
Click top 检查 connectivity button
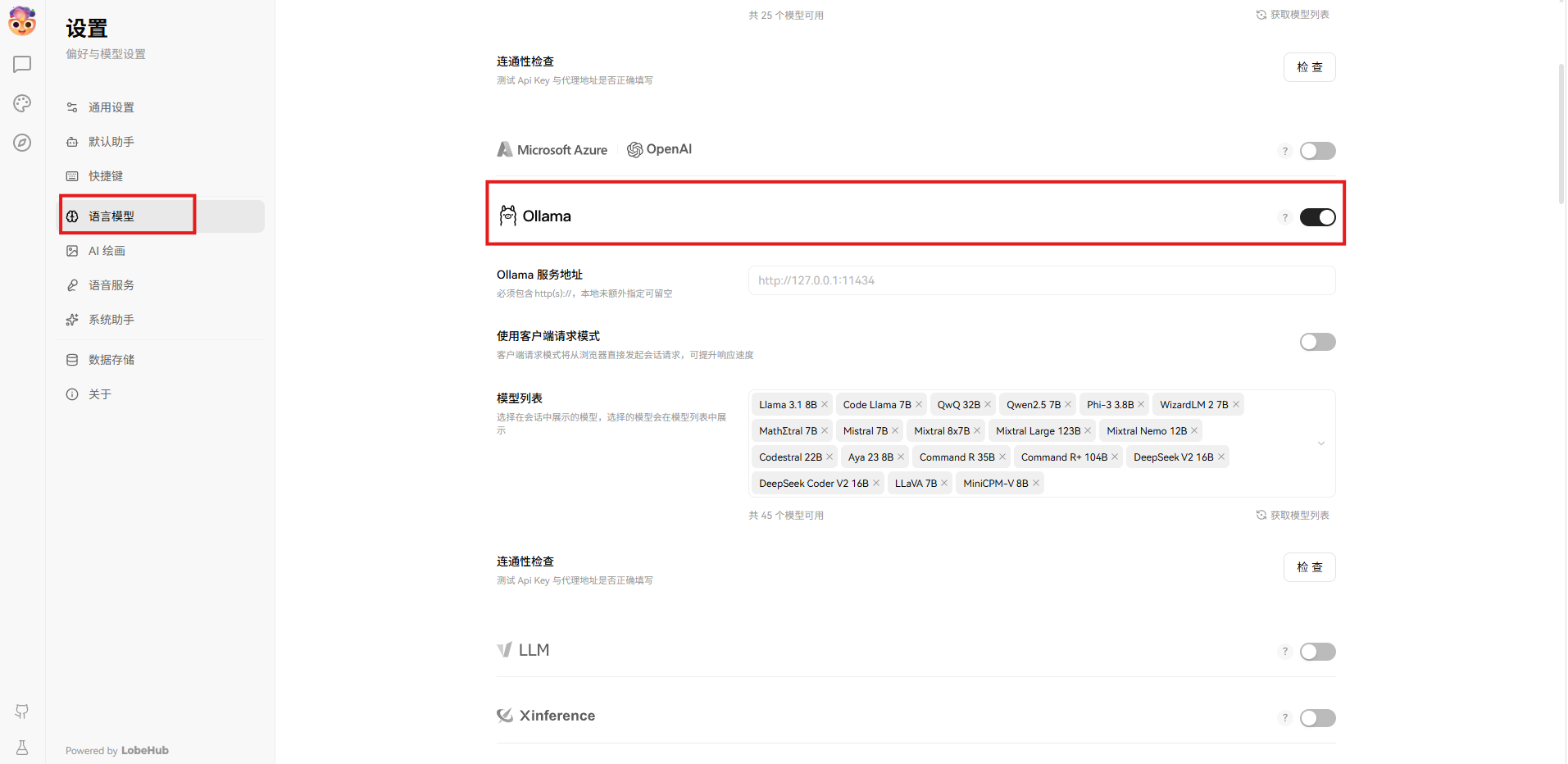click(x=1309, y=67)
